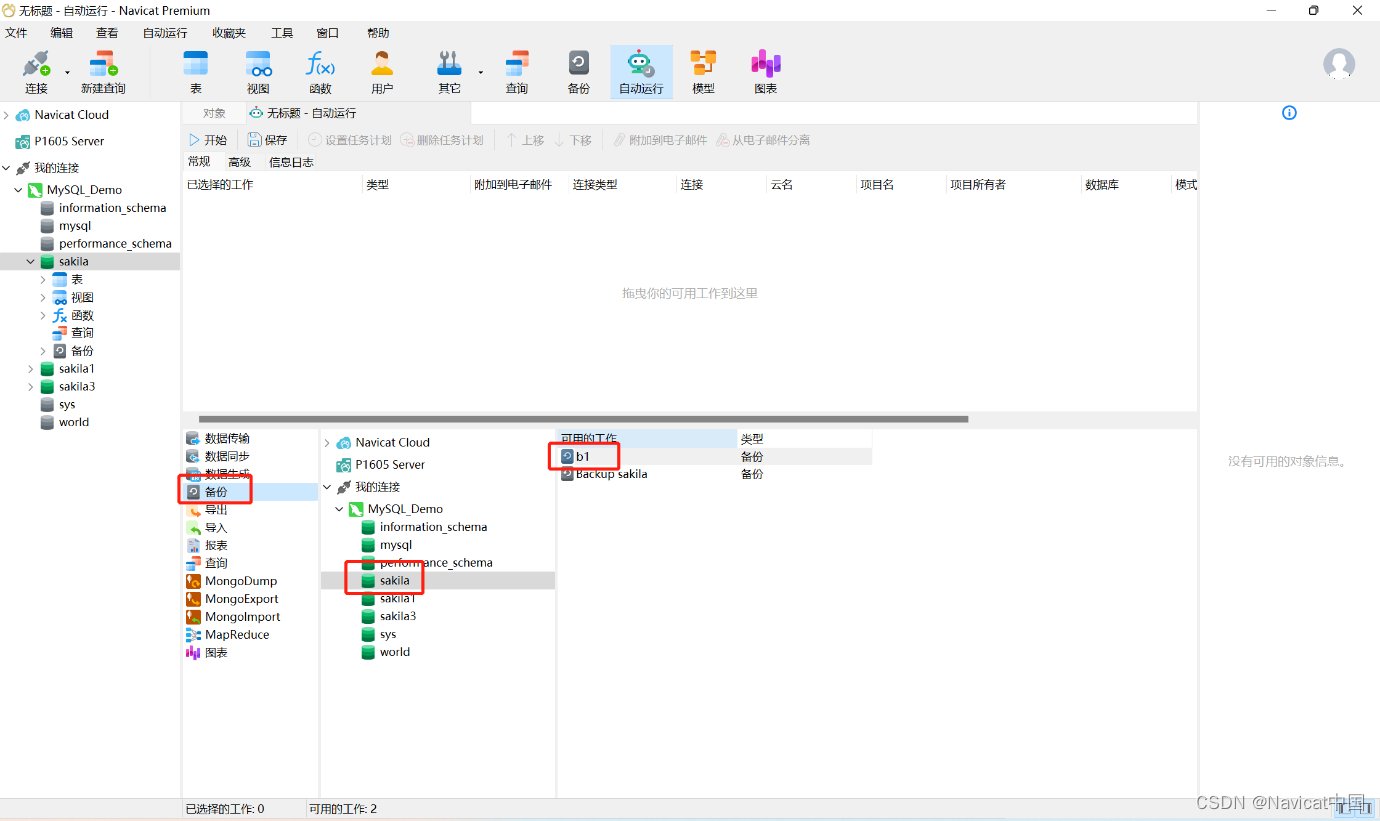Click the 开始 (Start) button
The image size is (1380, 821).
coord(208,140)
